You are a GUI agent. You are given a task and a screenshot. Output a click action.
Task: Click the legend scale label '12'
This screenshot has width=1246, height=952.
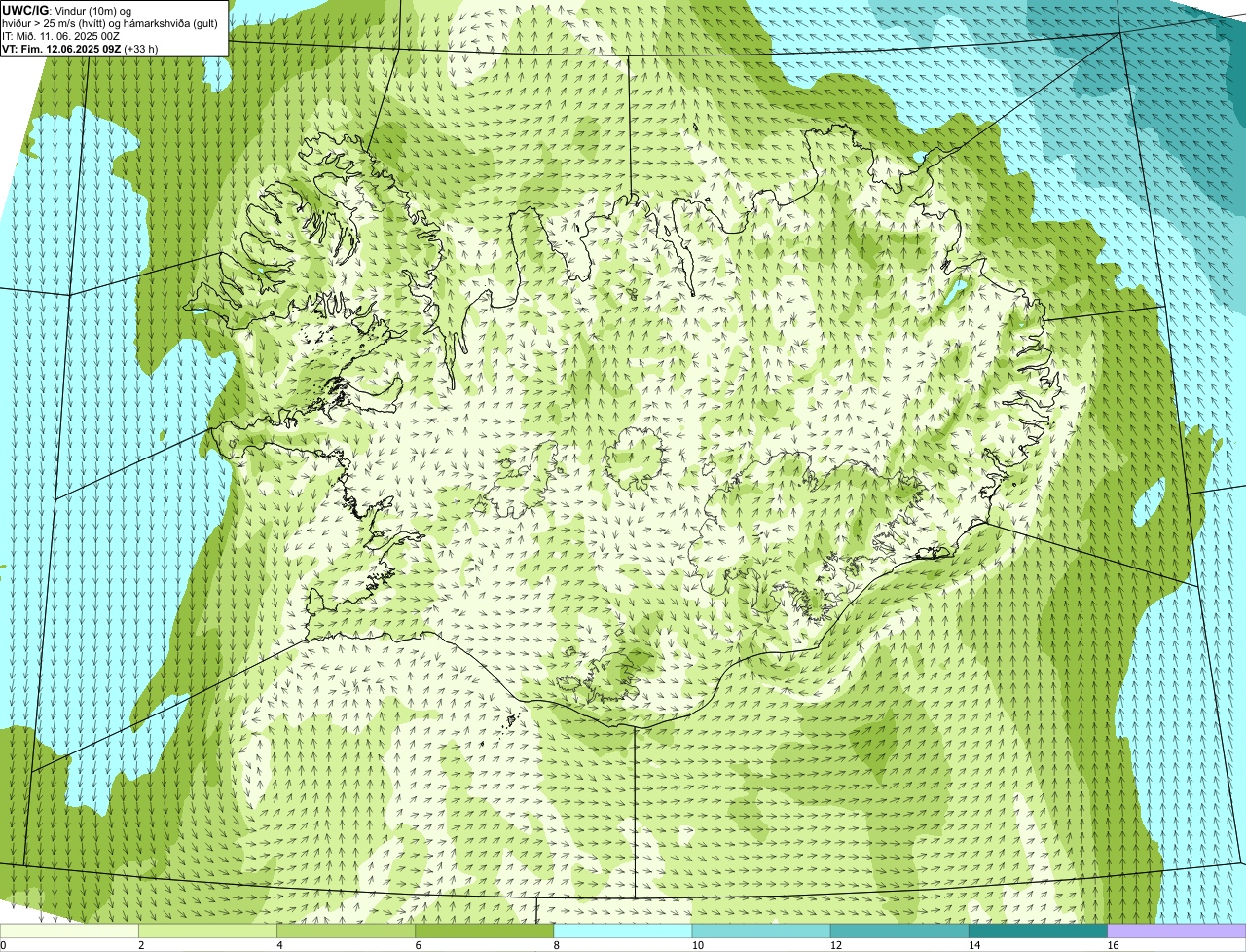[835, 945]
